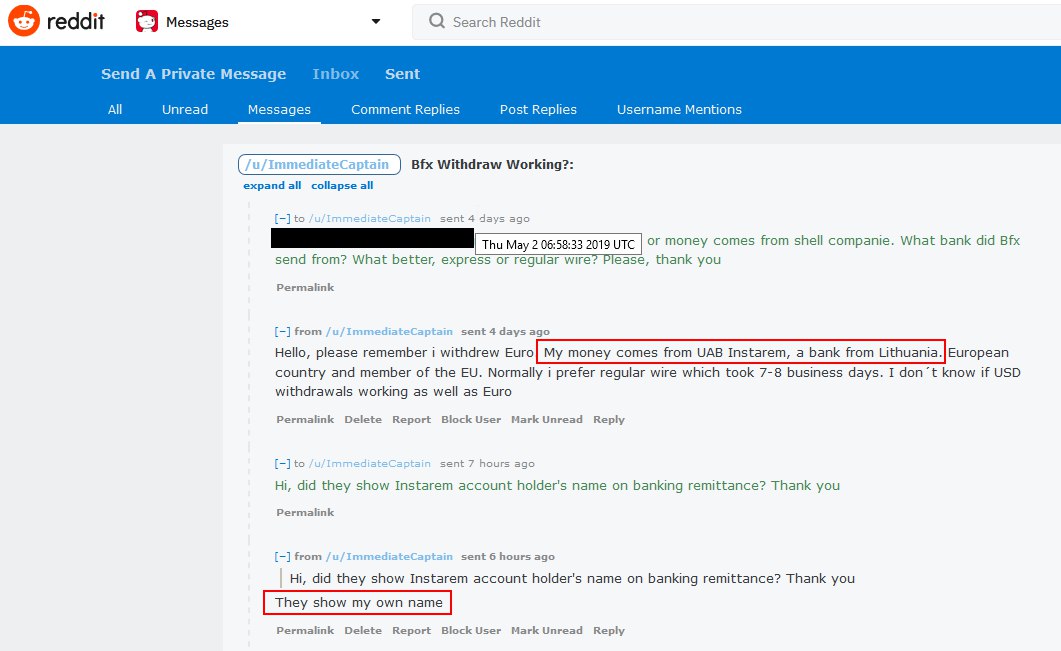Open Send A Private Message tab
Viewport: 1061px width, 651px height.
point(194,74)
